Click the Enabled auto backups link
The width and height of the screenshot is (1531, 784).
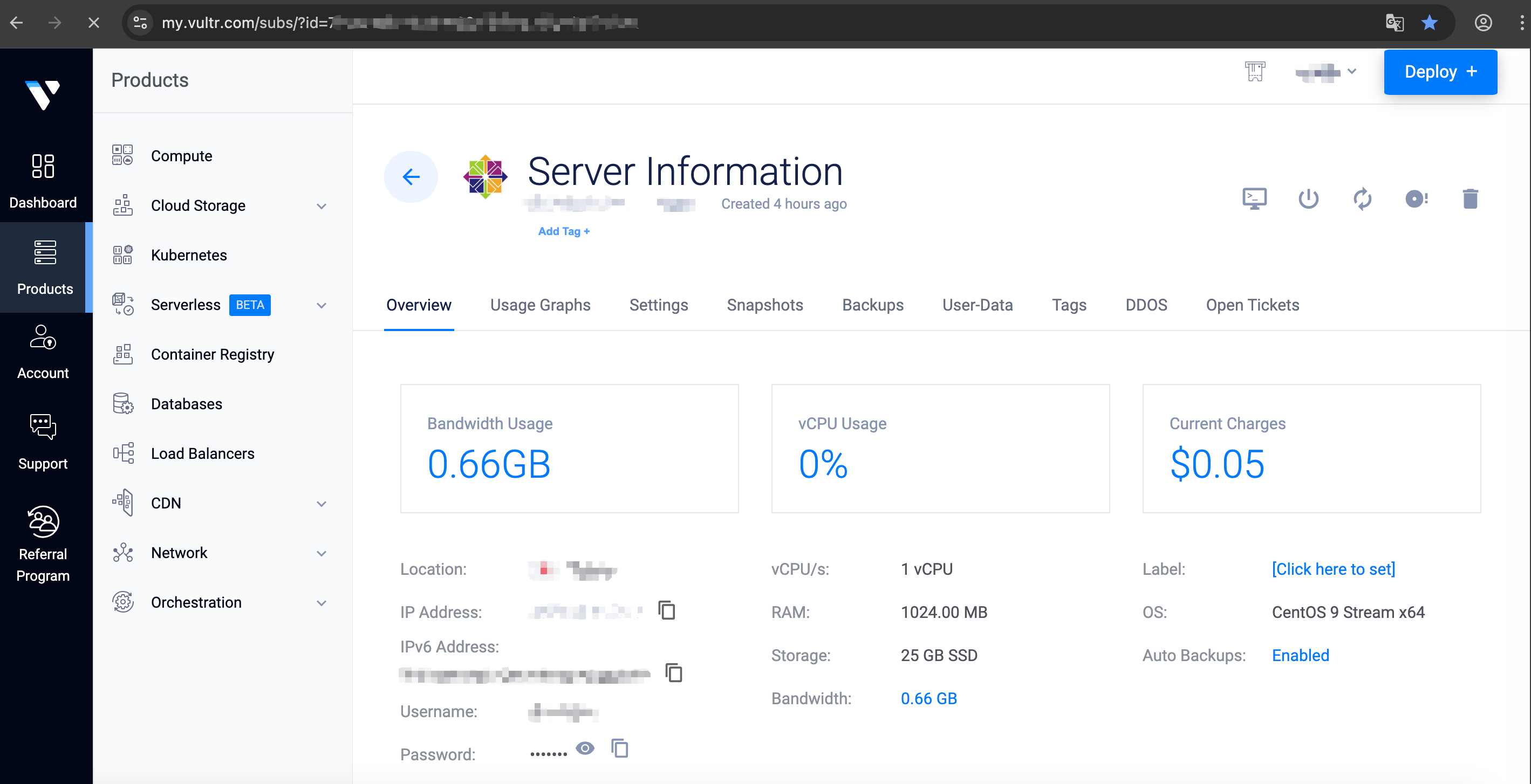1300,655
